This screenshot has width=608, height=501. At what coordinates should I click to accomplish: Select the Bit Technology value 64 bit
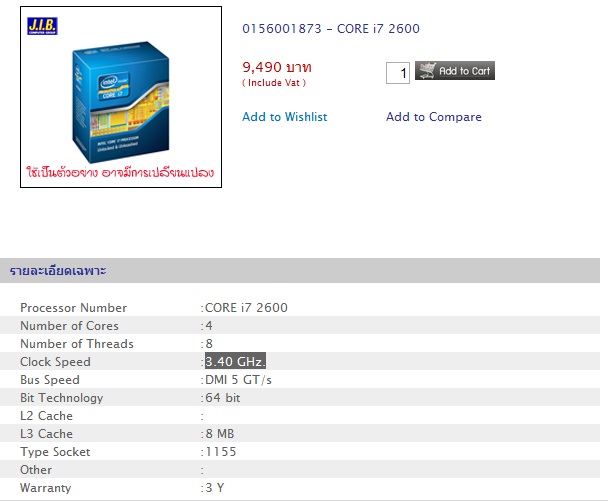click(222, 398)
